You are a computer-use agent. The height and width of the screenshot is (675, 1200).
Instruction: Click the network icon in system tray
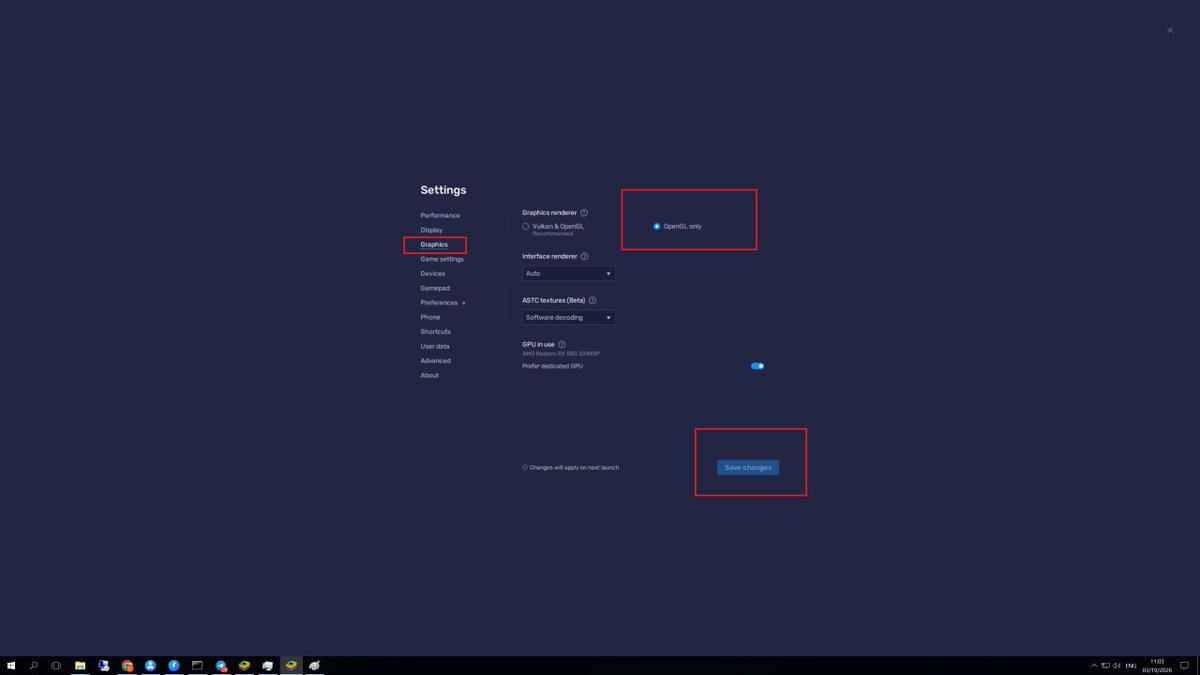[1106, 665]
